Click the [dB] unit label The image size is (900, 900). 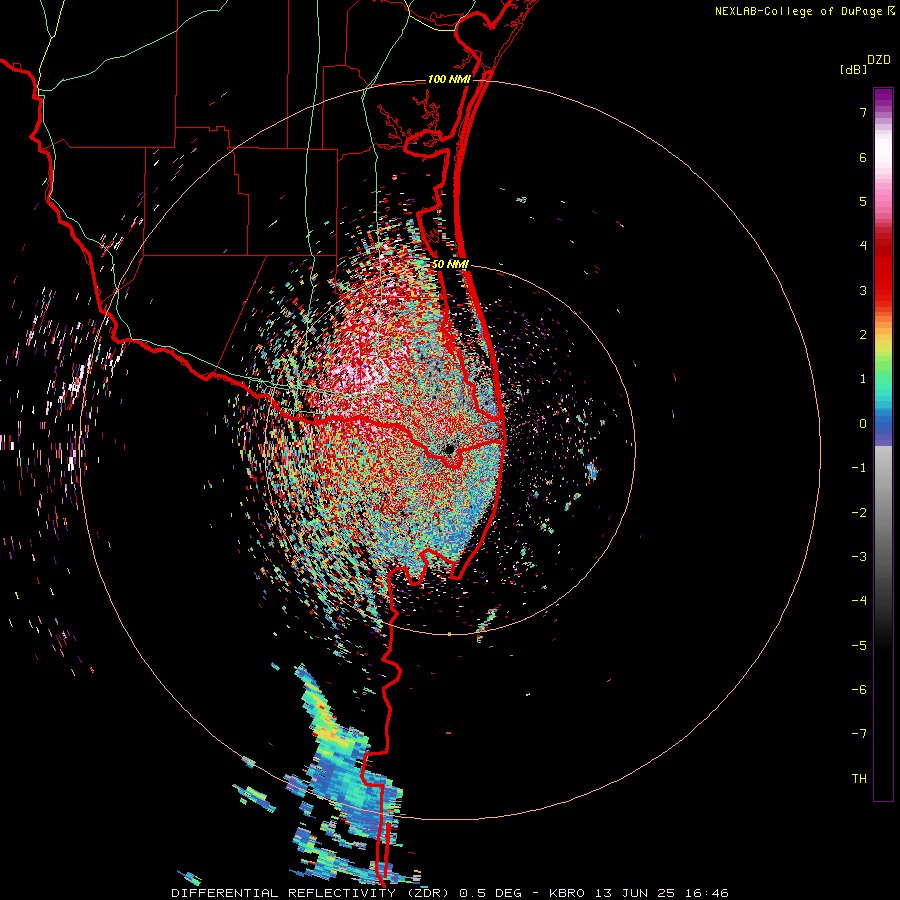coord(853,69)
